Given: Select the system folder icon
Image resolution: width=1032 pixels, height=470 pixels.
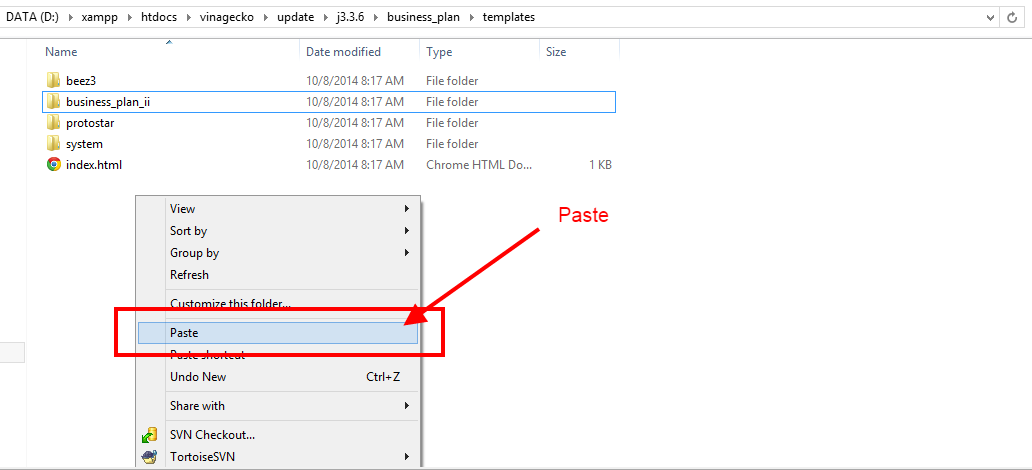Looking at the screenshot, I should tap(54, 144).
